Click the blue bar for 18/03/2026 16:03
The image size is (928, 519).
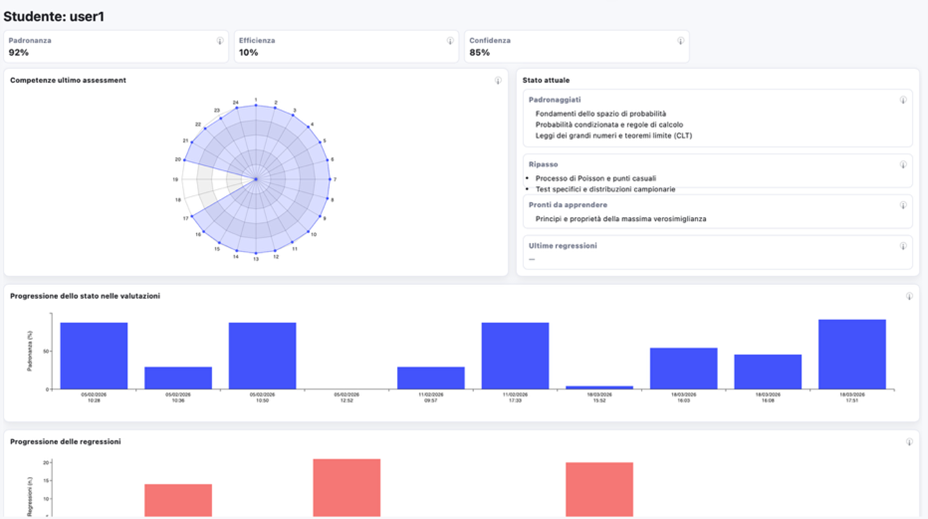tap(684, 369)
